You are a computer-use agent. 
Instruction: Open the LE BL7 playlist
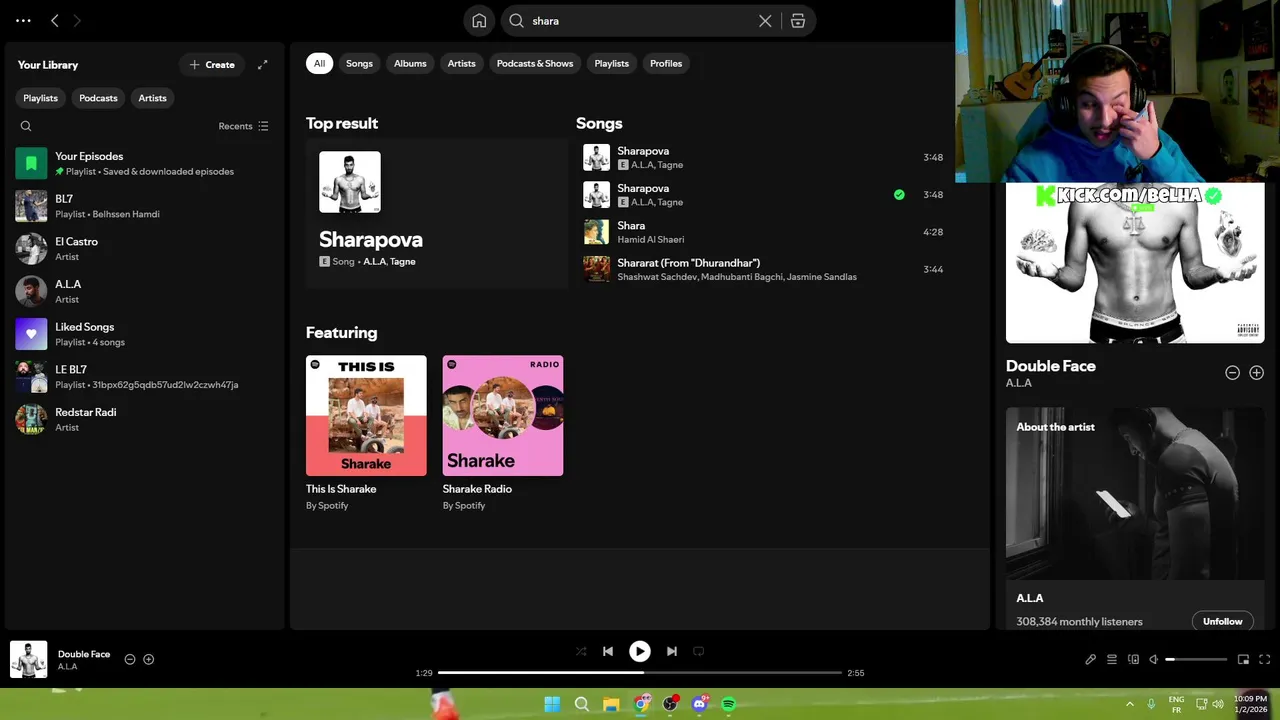point(144,376)
